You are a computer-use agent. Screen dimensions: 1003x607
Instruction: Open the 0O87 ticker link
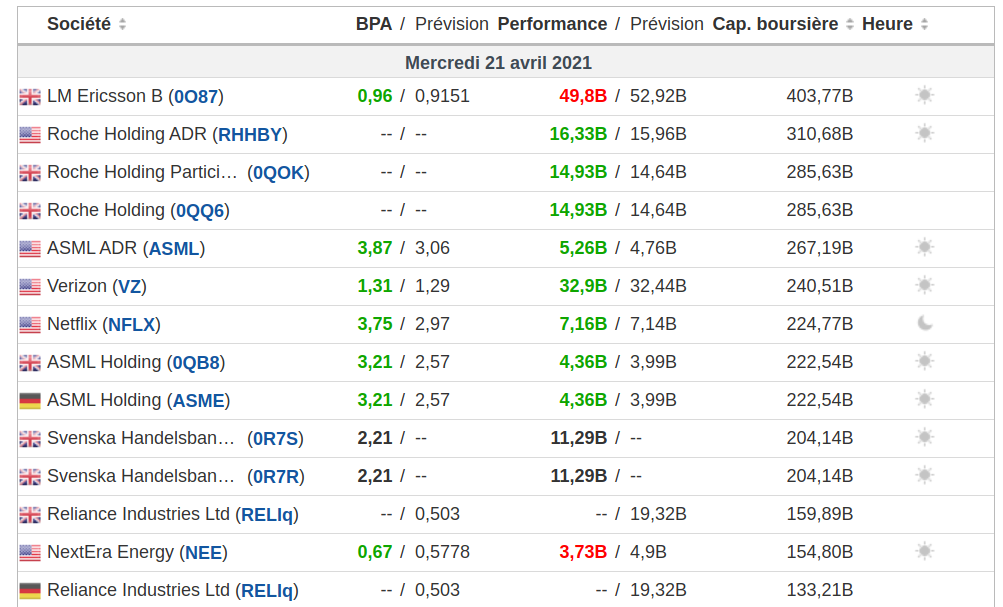195,97
